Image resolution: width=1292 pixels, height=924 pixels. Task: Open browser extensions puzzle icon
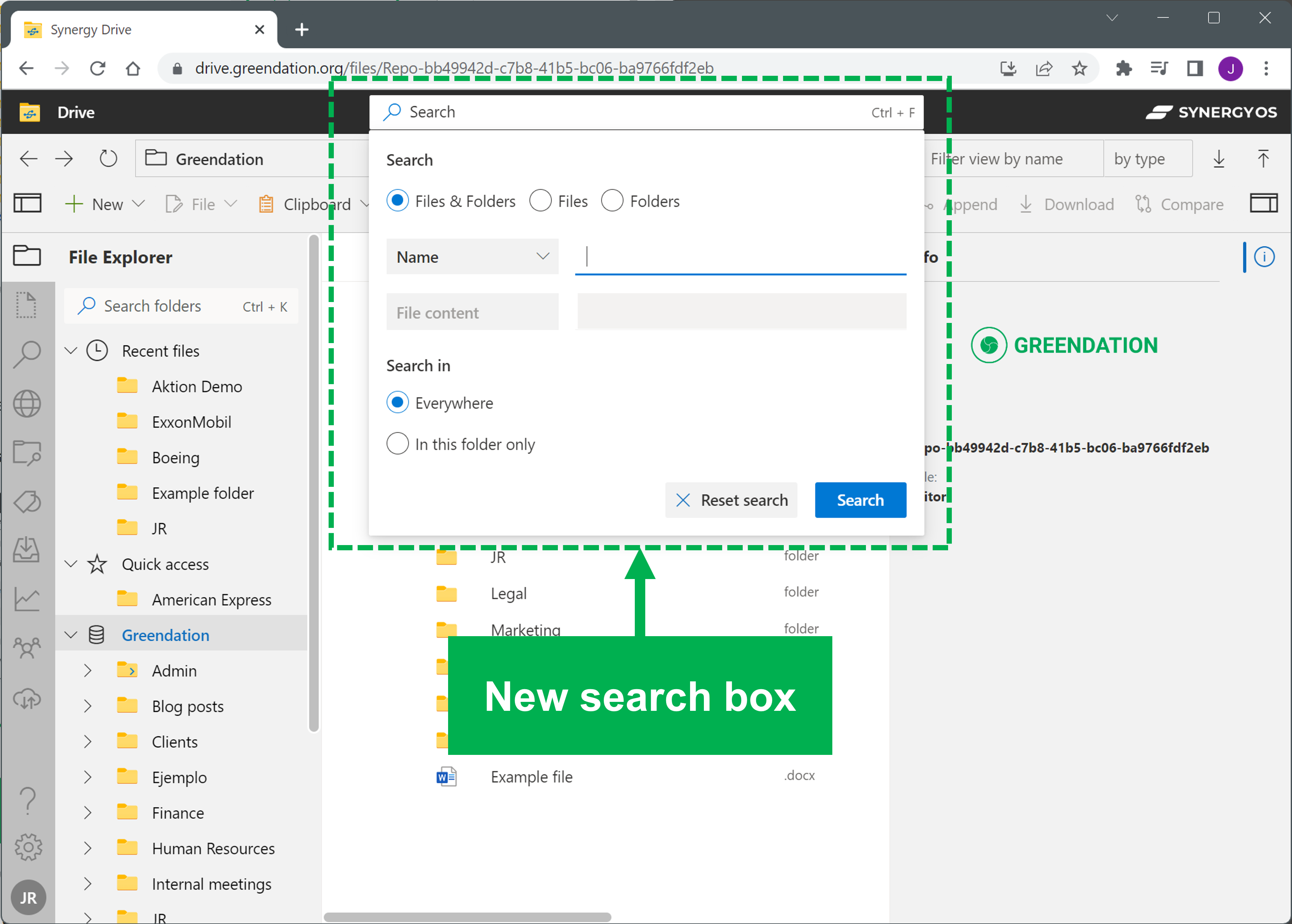[1124, 68]
